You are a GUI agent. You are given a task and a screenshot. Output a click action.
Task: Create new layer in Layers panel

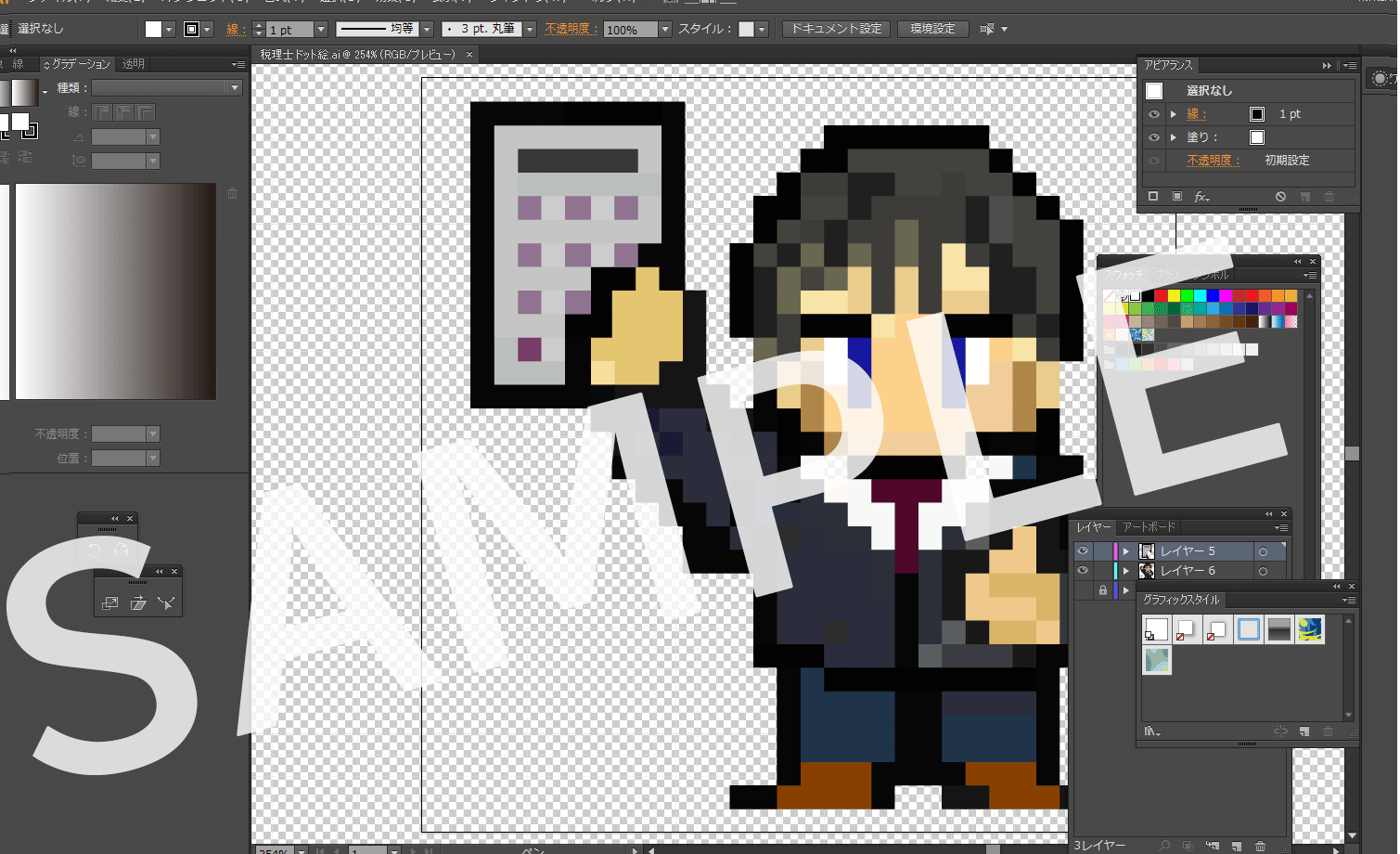pyautogui.click(x=1237, y=846)
